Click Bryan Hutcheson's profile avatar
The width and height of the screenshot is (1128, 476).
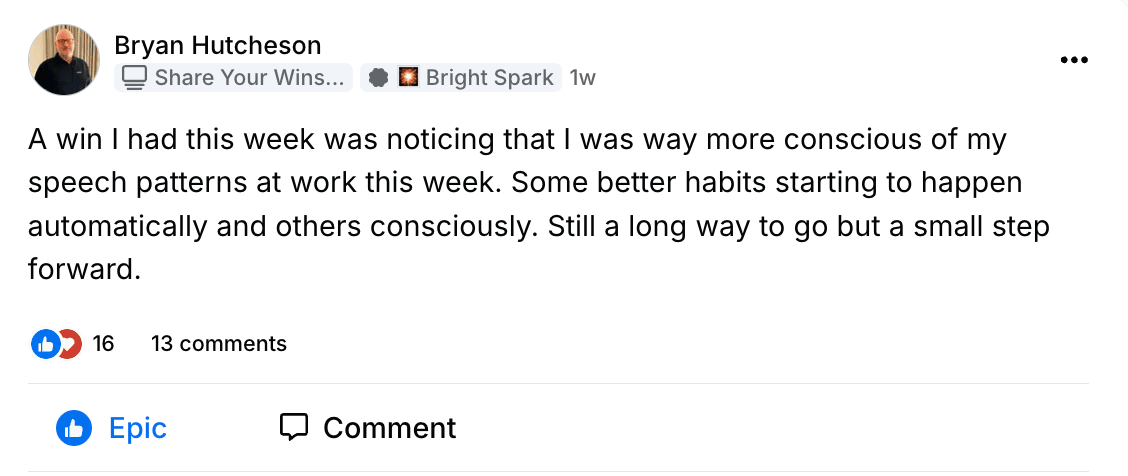pos(64,60)
